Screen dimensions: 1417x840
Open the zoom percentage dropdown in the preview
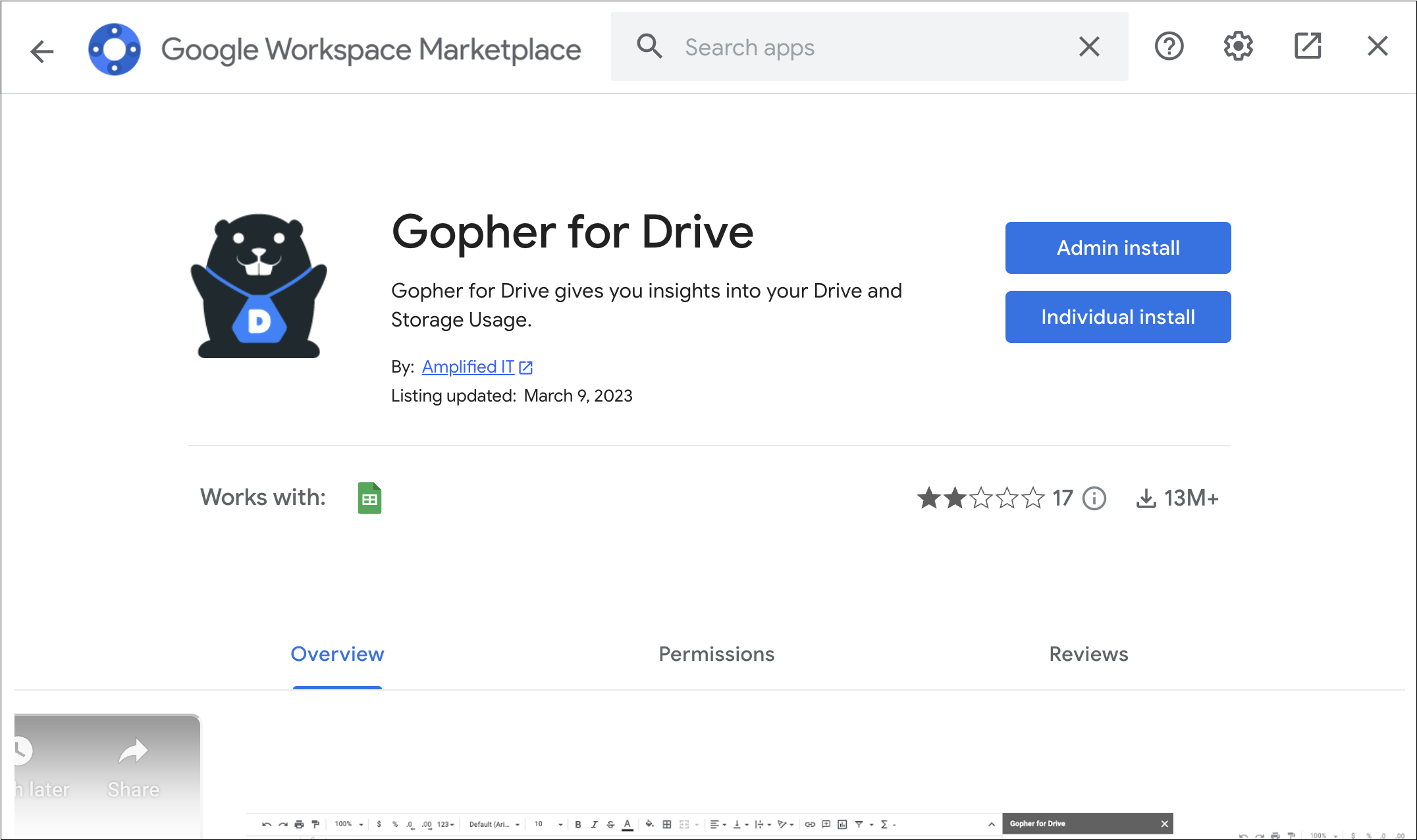point(348,824)
